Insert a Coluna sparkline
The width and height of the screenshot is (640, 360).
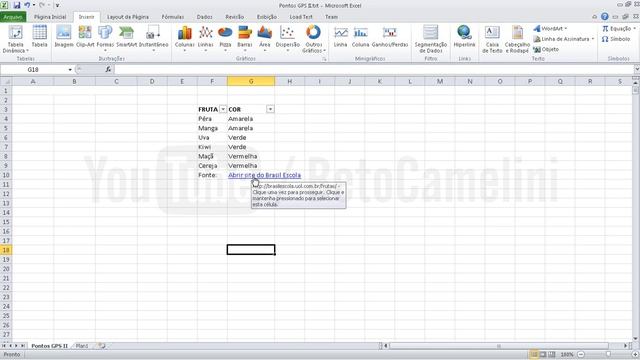(360, 36)
